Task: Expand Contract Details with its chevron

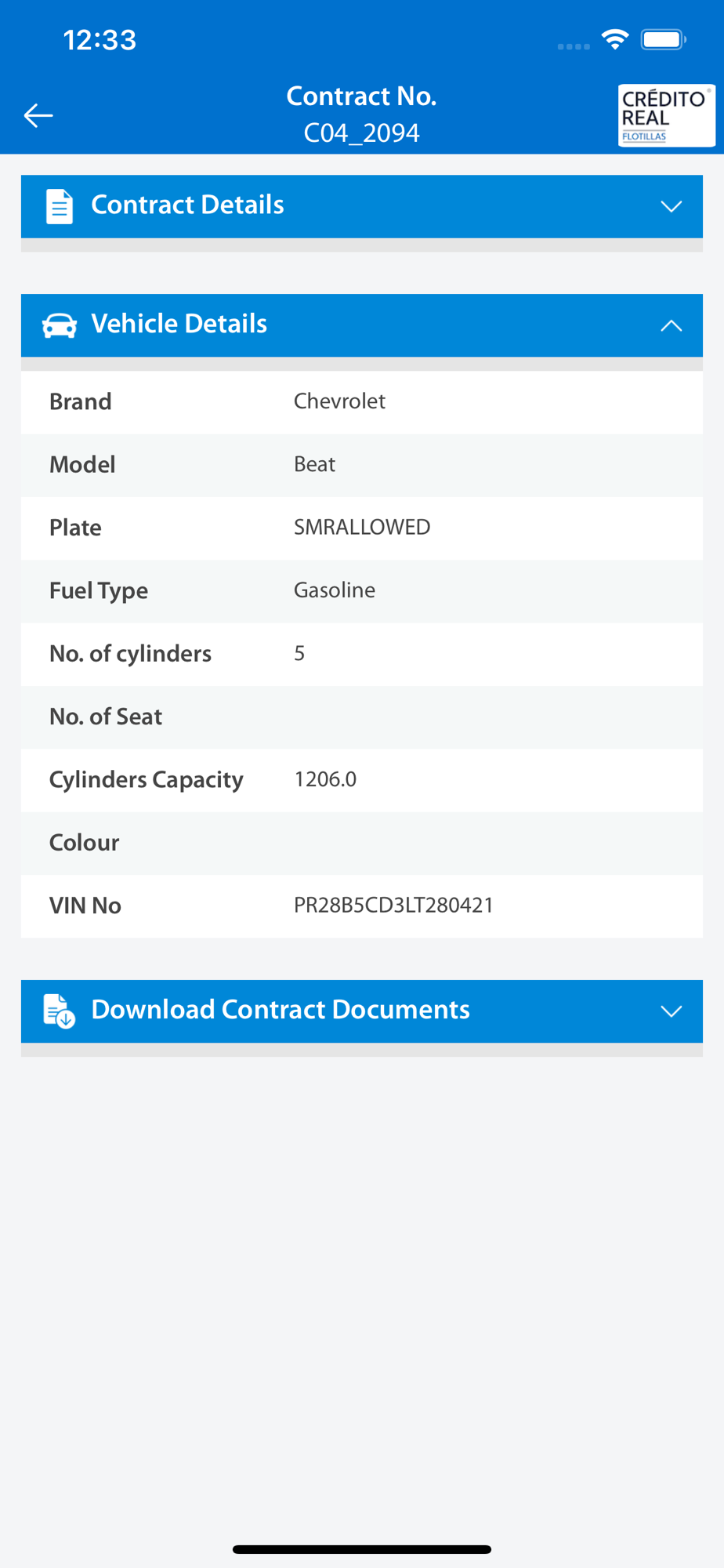Action: coord(671,206)
